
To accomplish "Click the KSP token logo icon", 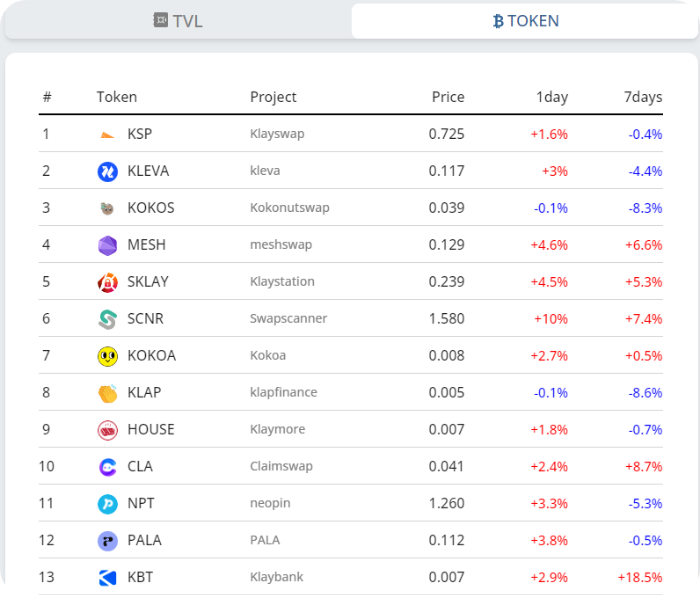I will click(x=107, y=134).
